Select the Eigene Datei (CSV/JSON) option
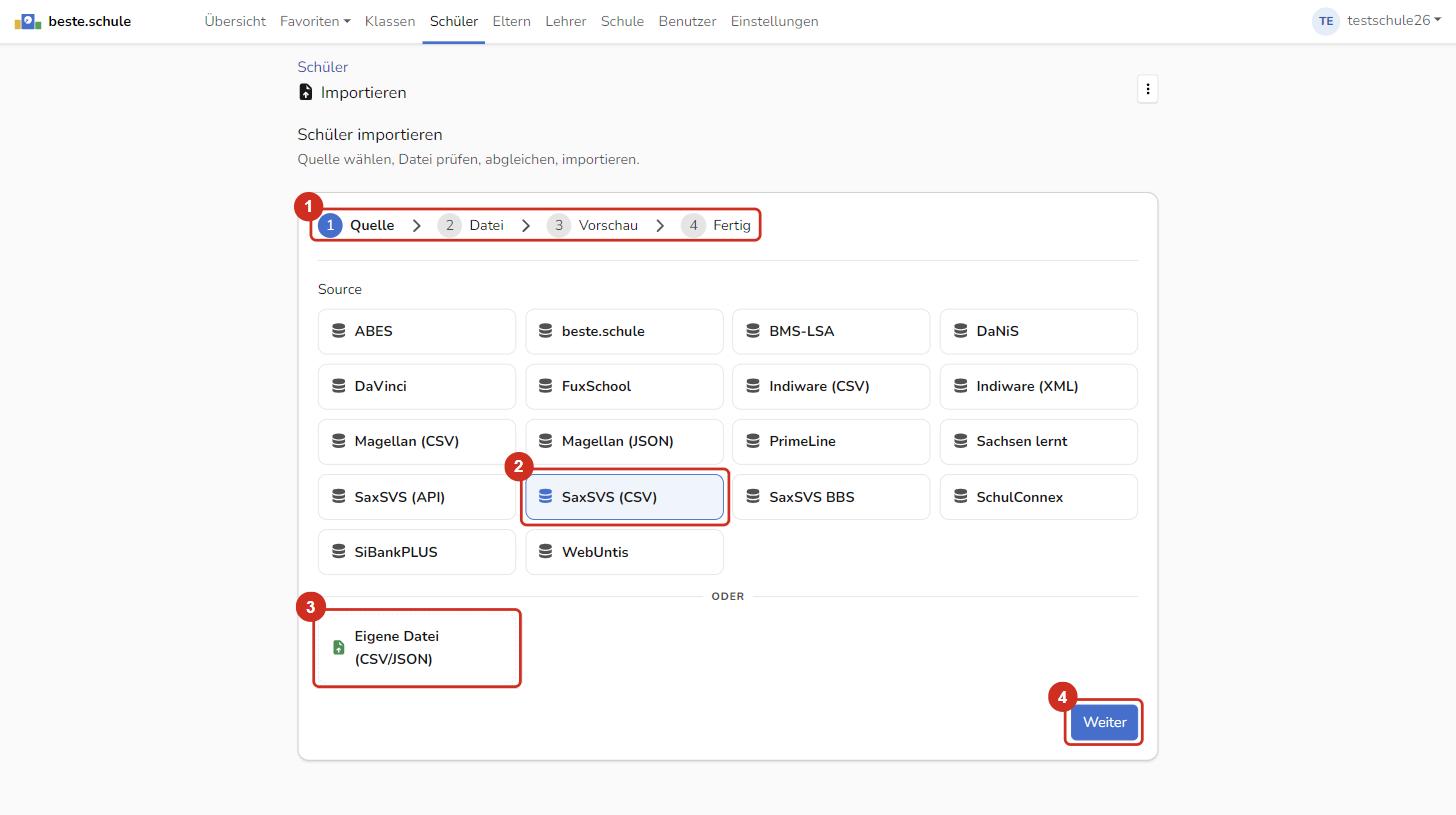The width and height of the screenshot is (1456, 815). 417,648
